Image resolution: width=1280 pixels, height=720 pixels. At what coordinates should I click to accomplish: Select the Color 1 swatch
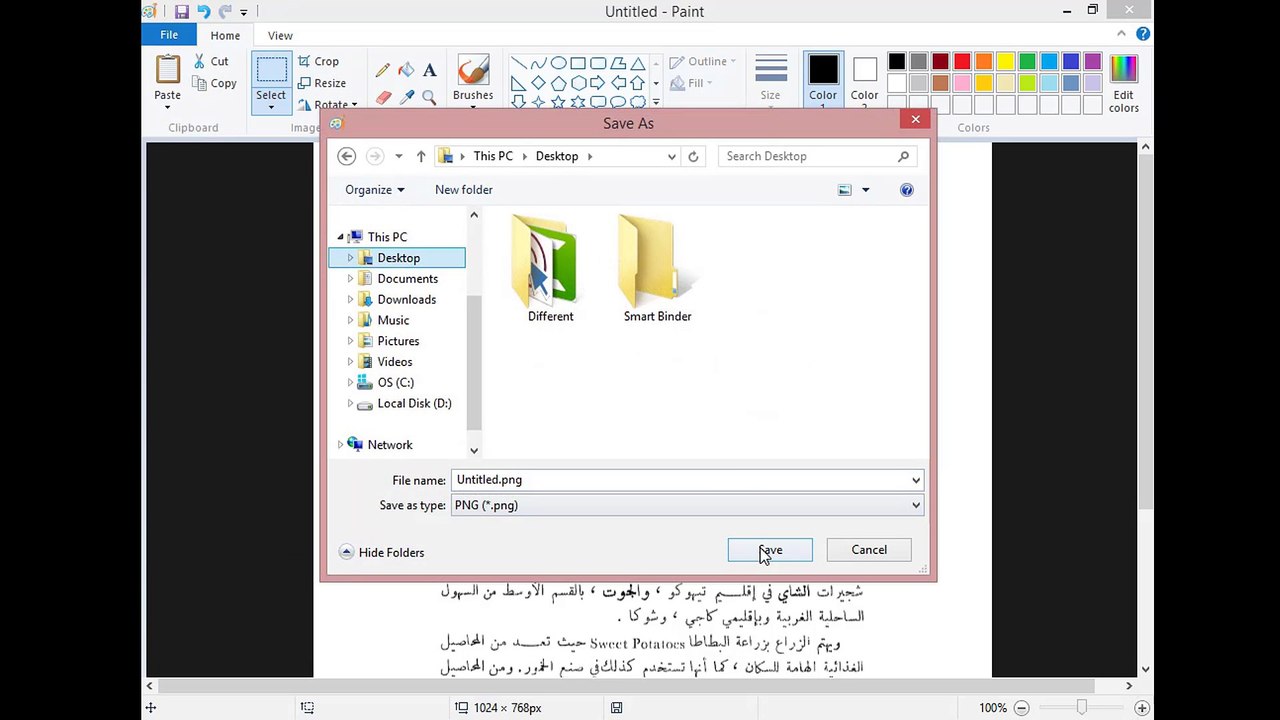[x=823, y=80]
